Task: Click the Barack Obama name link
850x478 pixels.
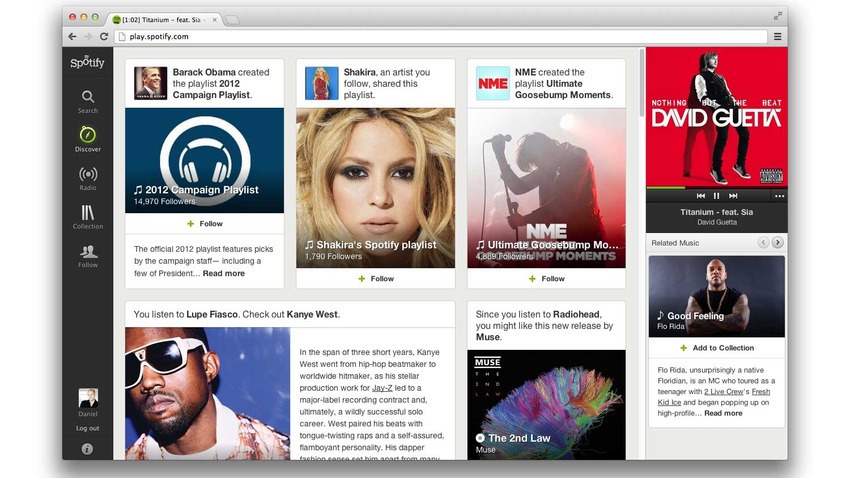Action: click(x=204, y=72)
